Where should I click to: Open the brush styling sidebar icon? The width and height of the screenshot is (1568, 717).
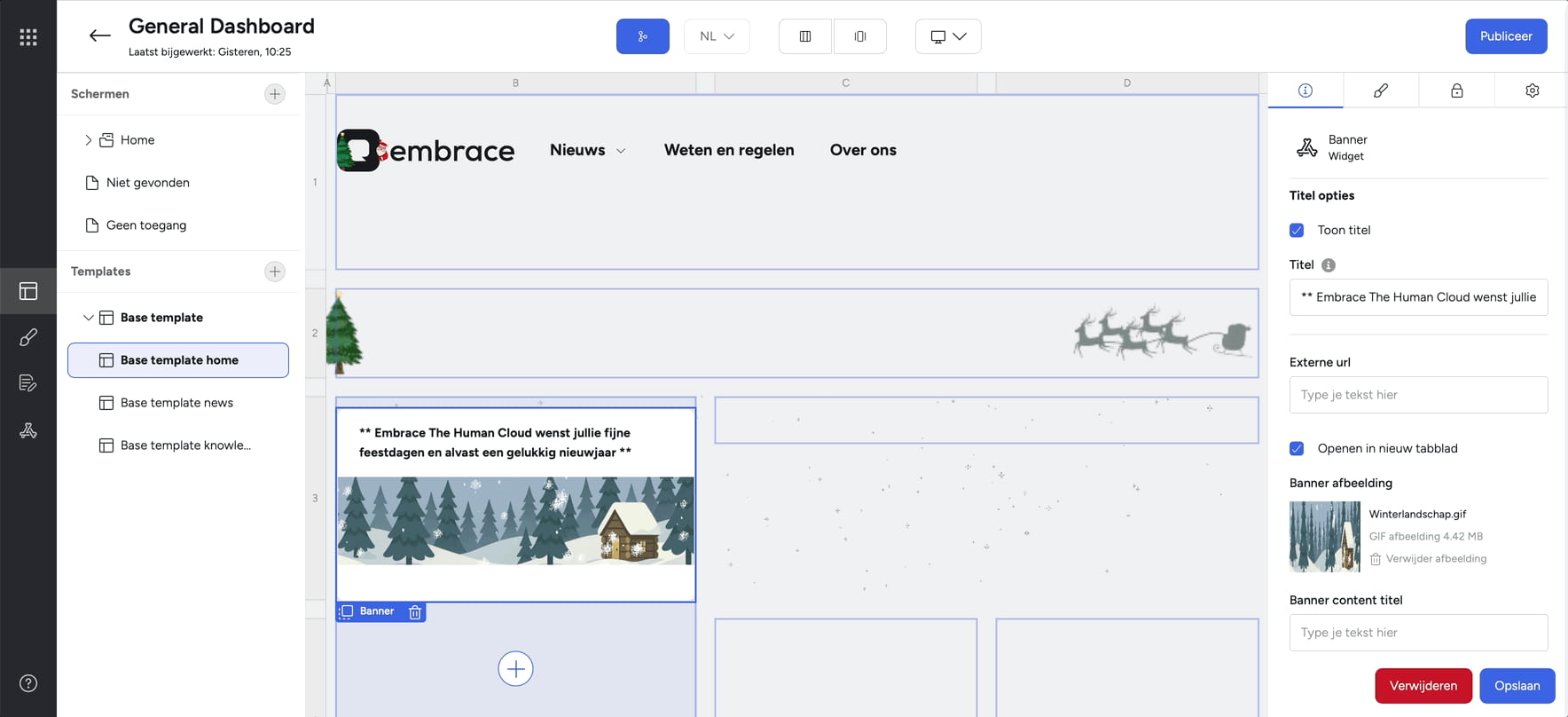coord(28,337)
